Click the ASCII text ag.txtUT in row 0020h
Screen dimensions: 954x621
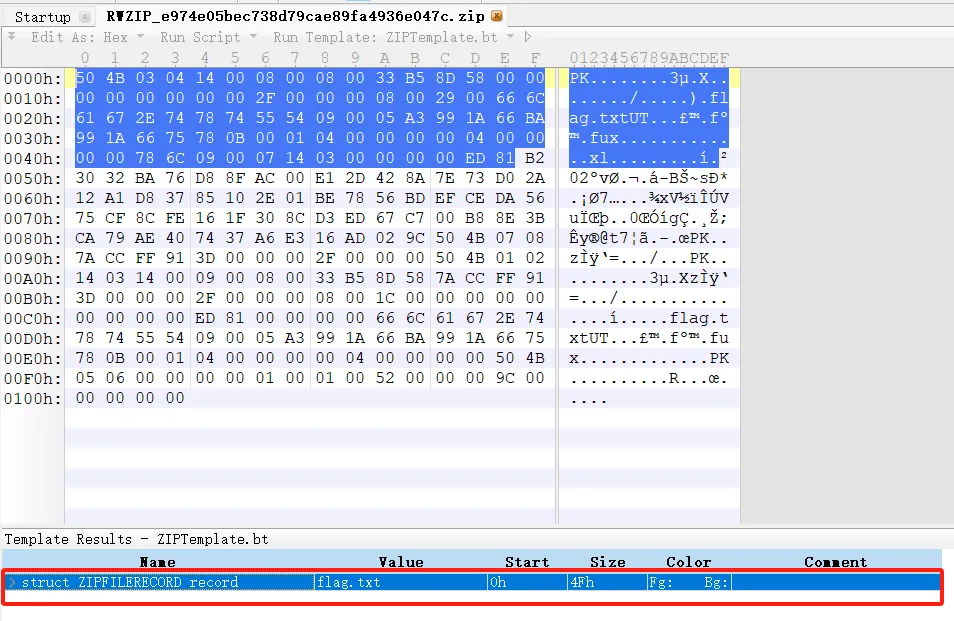tap(609, 118)
